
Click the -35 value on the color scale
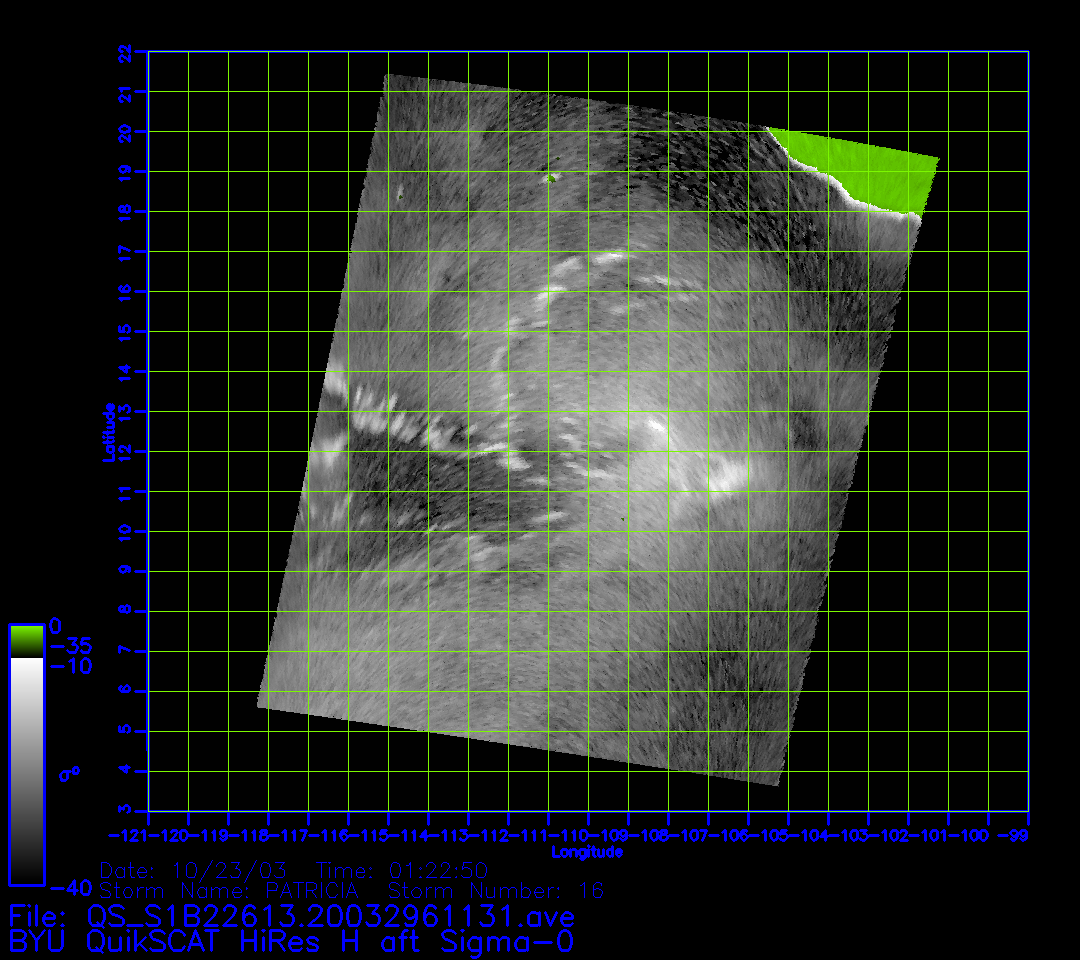(70, 646)
